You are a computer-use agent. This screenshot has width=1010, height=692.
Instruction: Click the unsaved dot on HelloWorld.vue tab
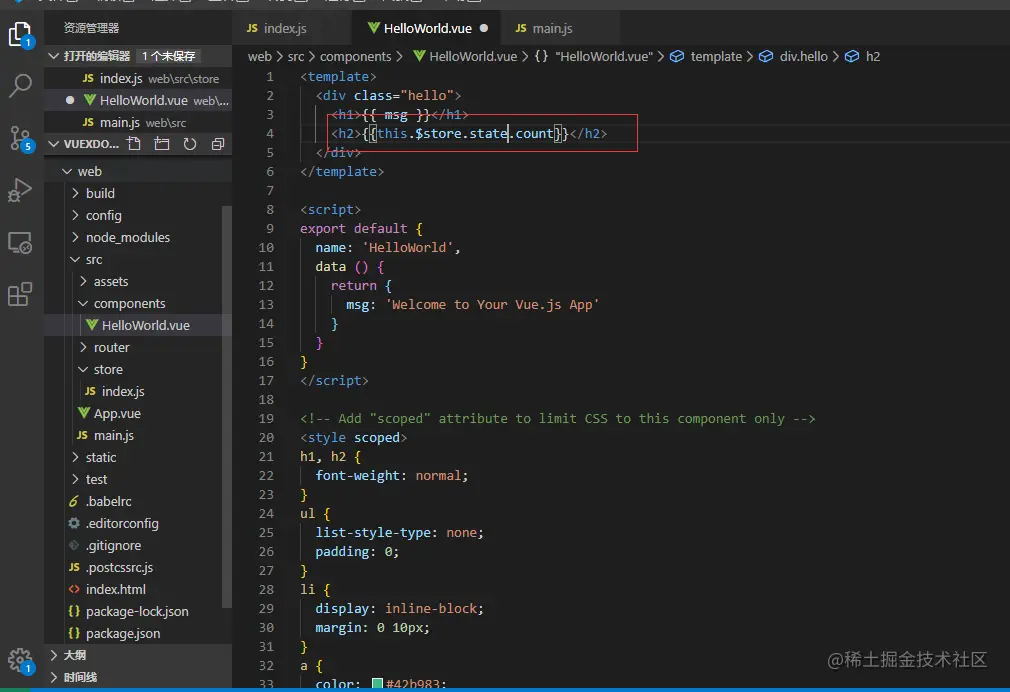coord(484,28)
